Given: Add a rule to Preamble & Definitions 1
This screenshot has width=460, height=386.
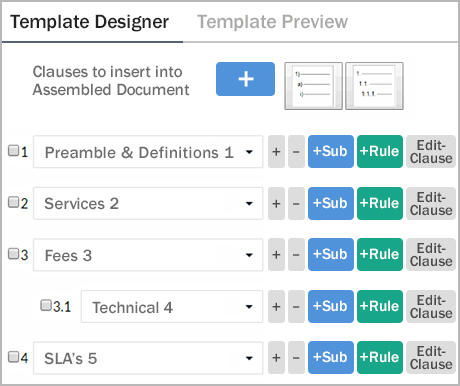Looking at the screenshot, I should (x=380, y=151).
